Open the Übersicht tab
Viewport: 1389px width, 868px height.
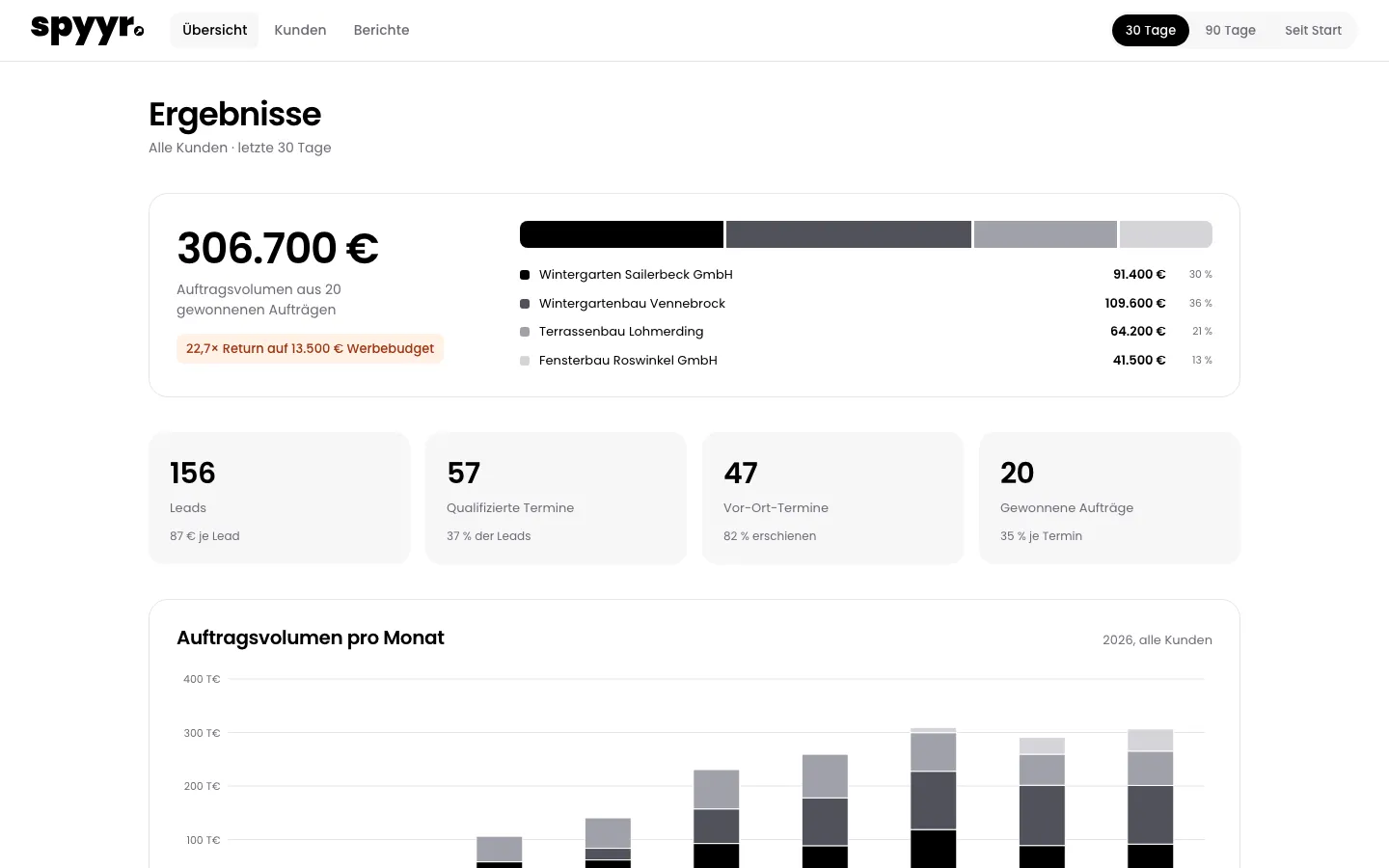[214, 30]
